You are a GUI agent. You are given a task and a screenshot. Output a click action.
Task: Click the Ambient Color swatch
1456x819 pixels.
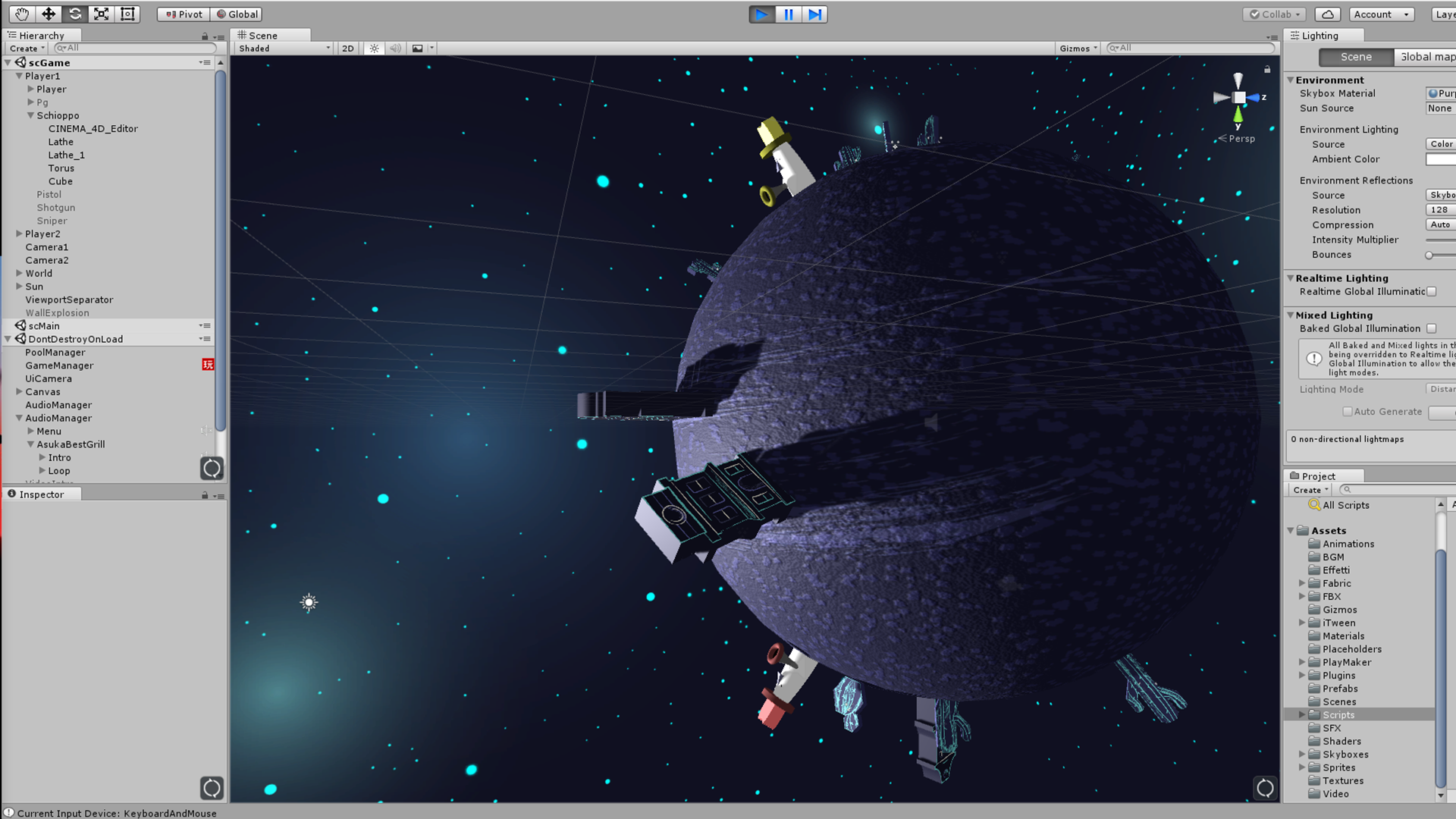coord(1441,159)
